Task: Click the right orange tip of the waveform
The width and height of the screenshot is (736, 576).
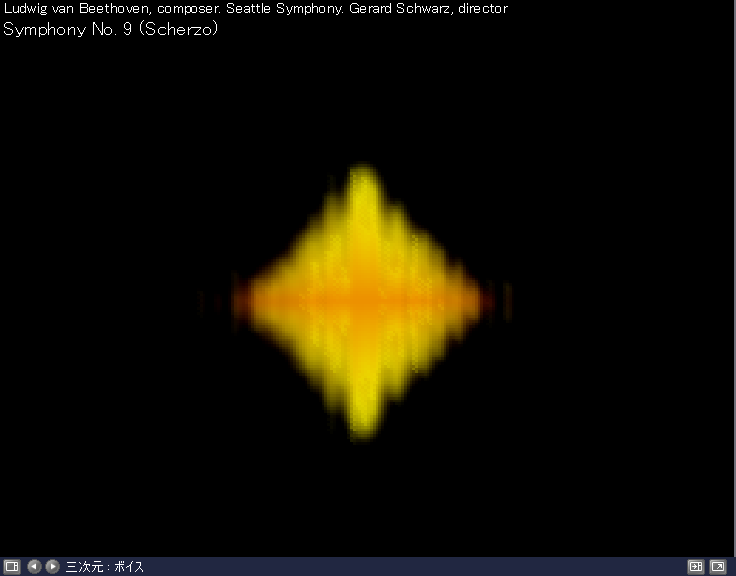Action: click(490, 300)
